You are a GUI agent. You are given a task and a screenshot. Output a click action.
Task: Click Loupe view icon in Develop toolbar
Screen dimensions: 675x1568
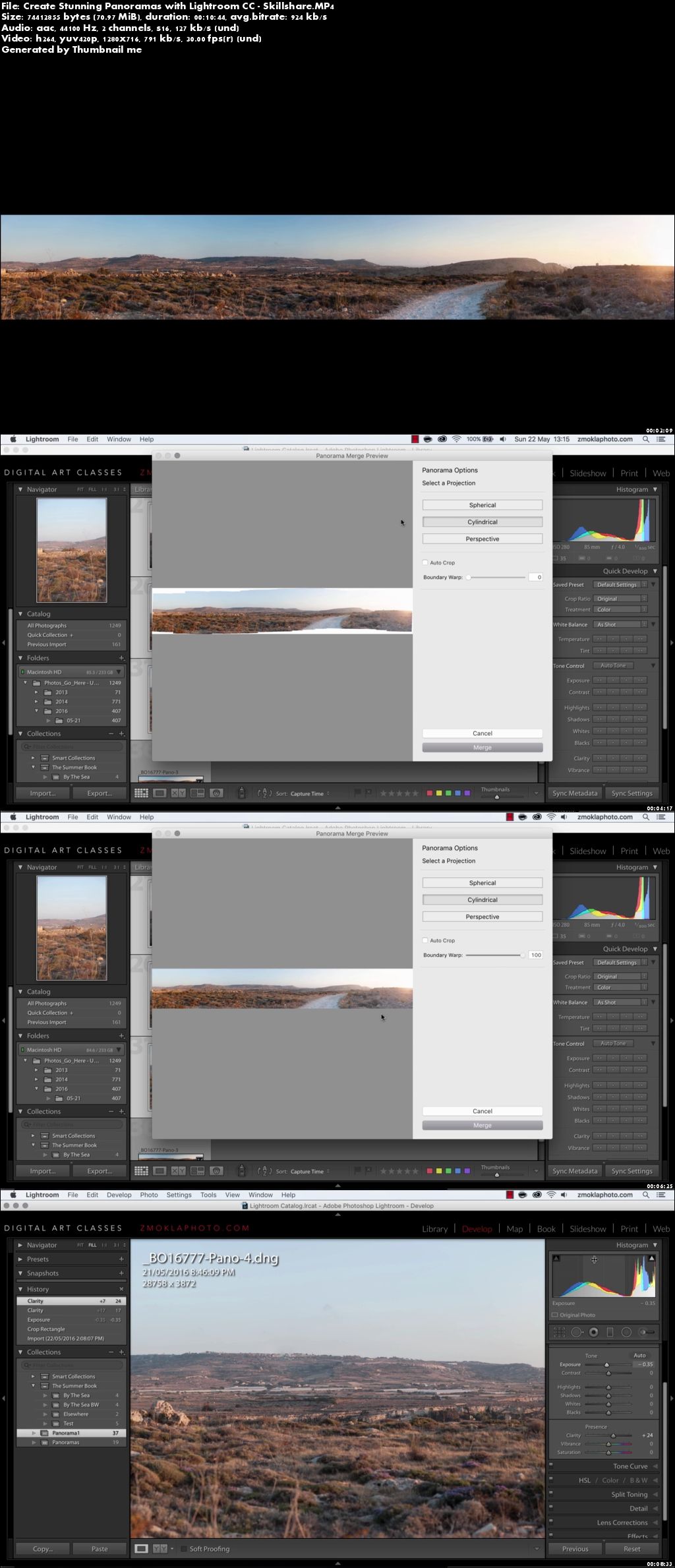[141, 1549]
